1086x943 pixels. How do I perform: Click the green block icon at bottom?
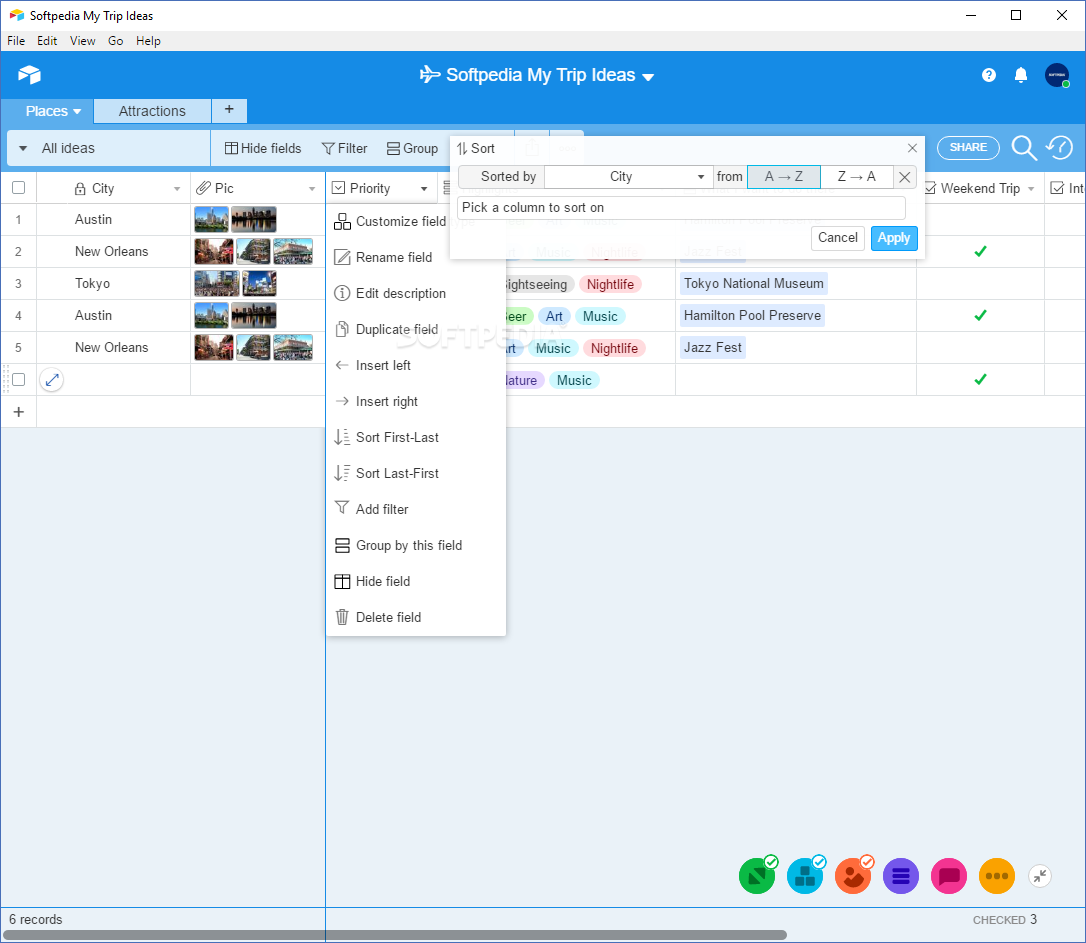pos(757,876)
